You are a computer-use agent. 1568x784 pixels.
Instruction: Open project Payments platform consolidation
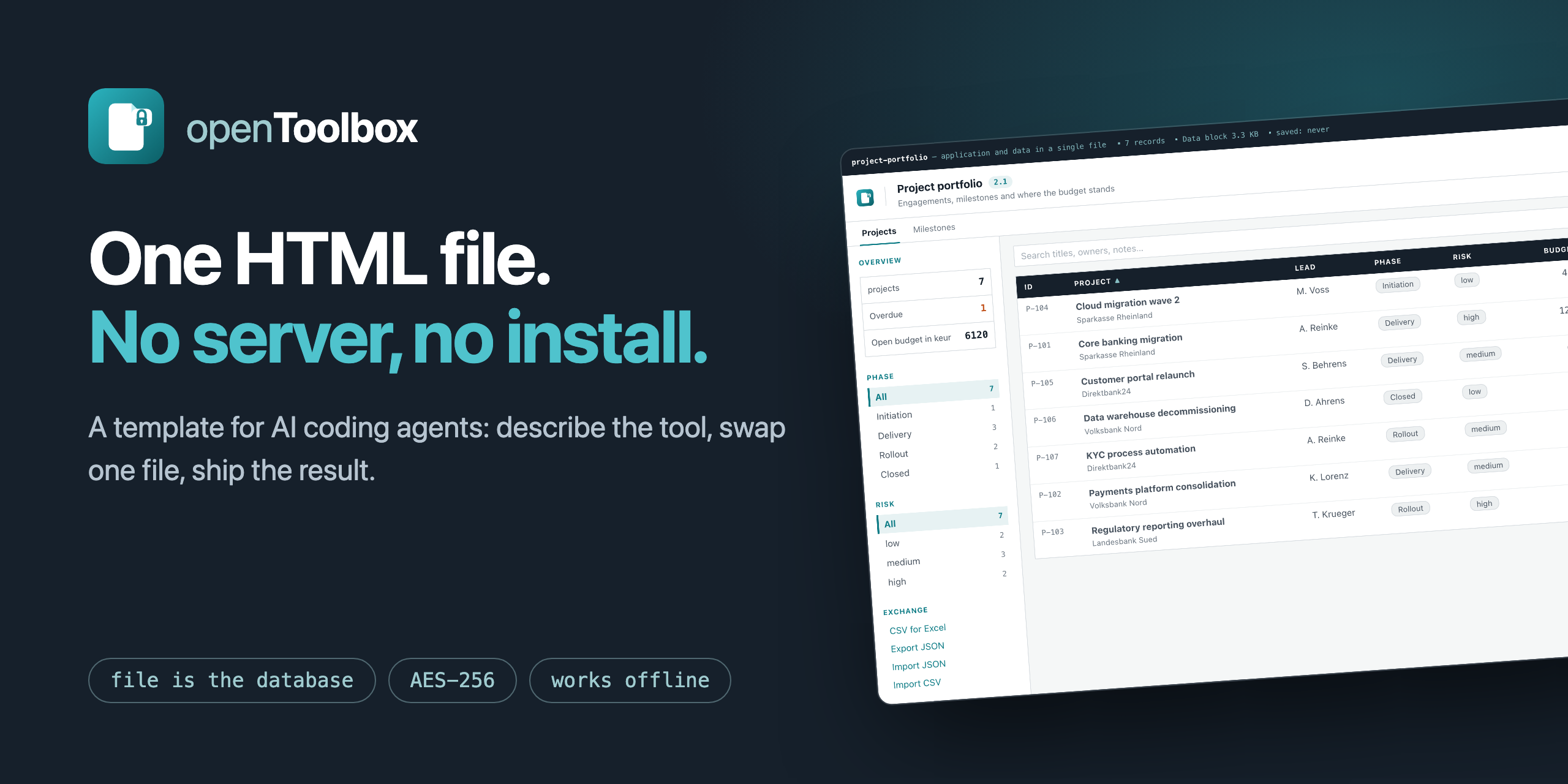(x=1162, y=488)
